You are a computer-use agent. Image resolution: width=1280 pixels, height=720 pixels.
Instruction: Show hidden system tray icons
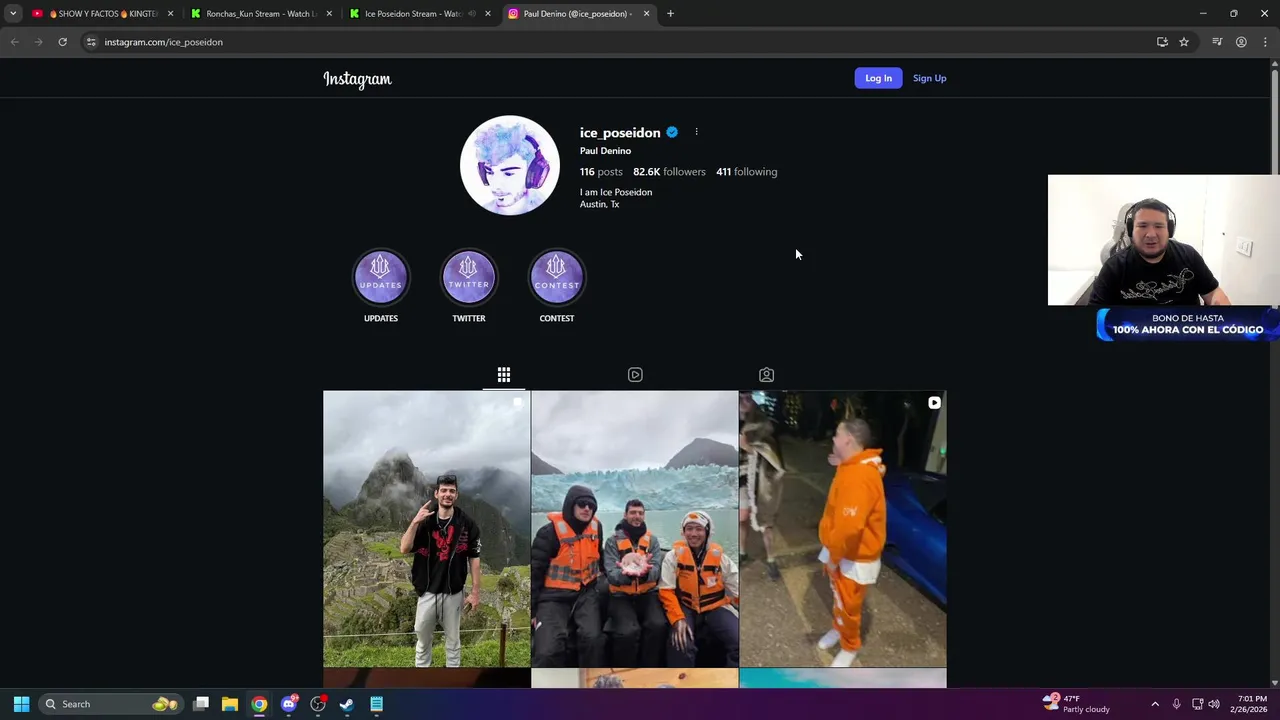point(1155,704)
